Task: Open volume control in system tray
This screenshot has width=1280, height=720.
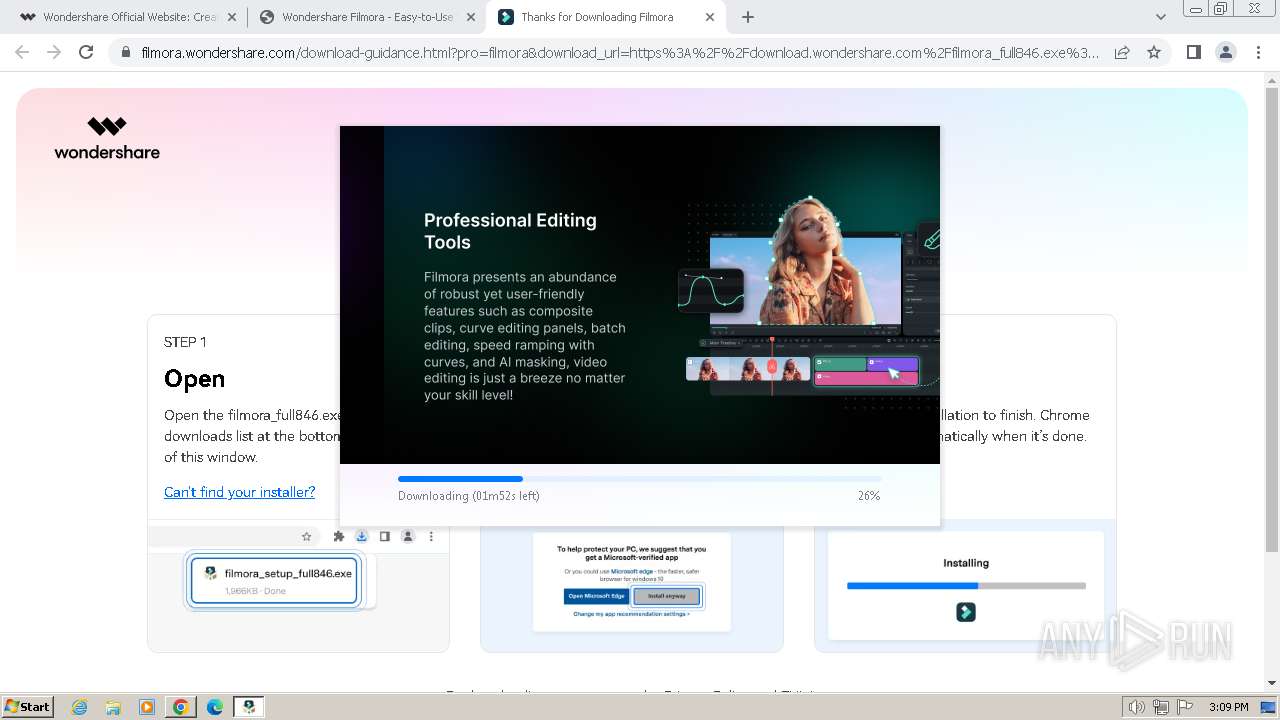Action: [x=1136, y=707]
